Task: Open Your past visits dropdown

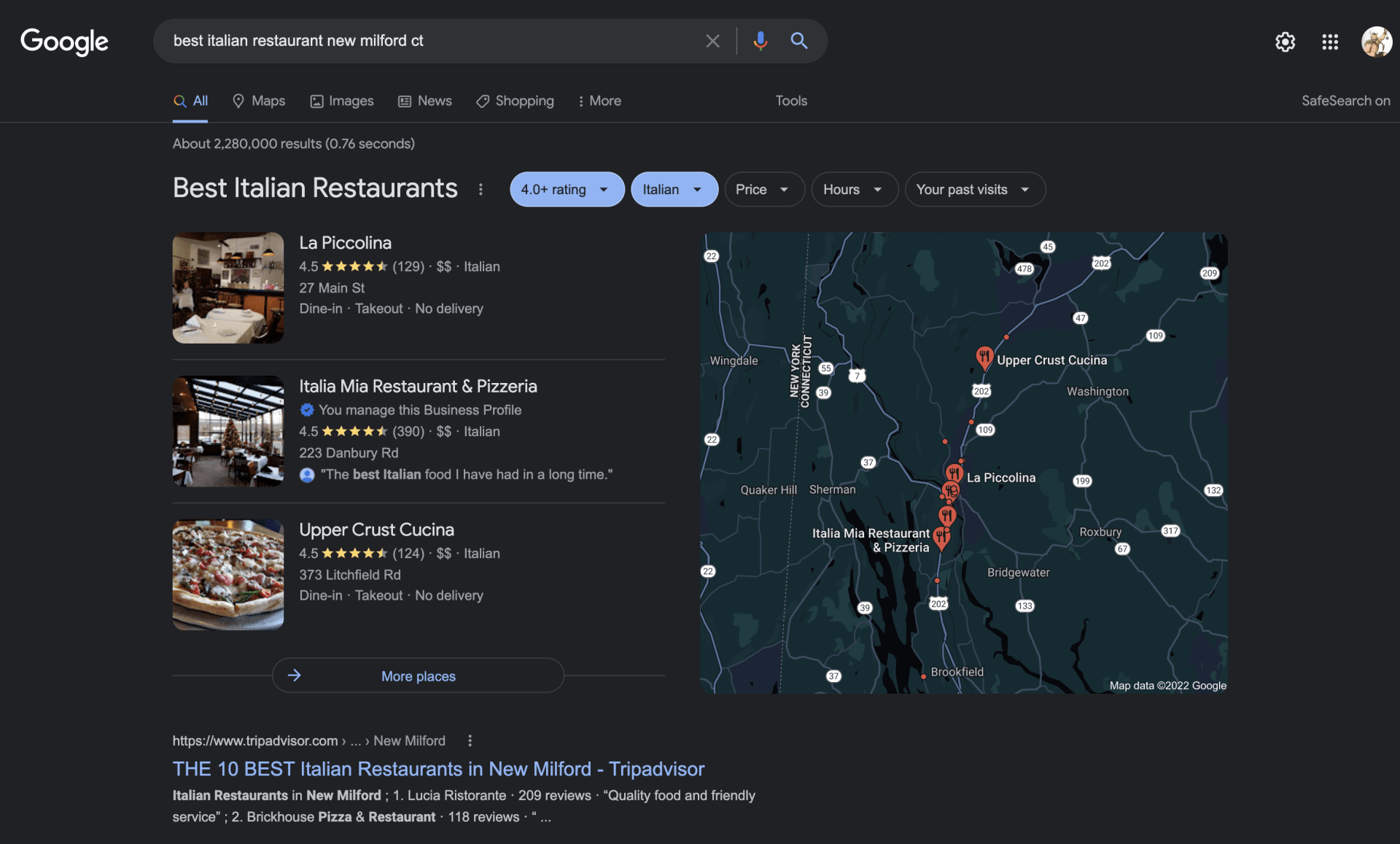Action: pos(974,190)
